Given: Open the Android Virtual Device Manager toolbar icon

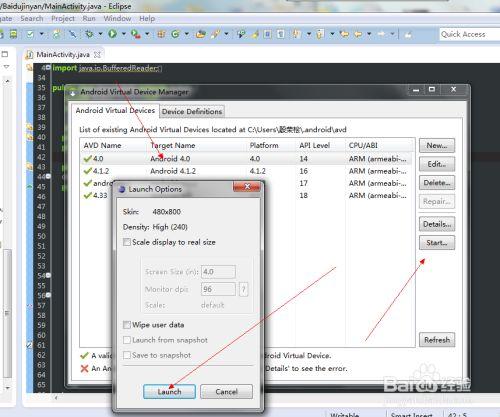Looking at the screenshot, I should 13,34.
